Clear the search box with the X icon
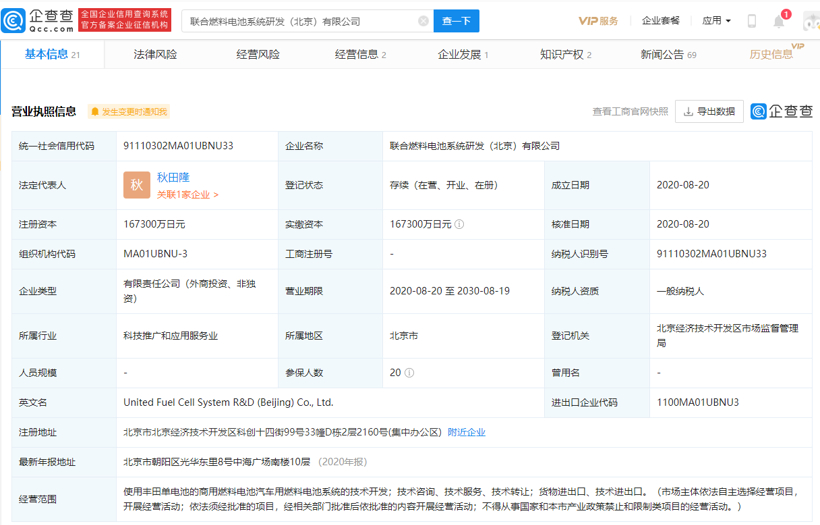 click(x=424, y=21)
